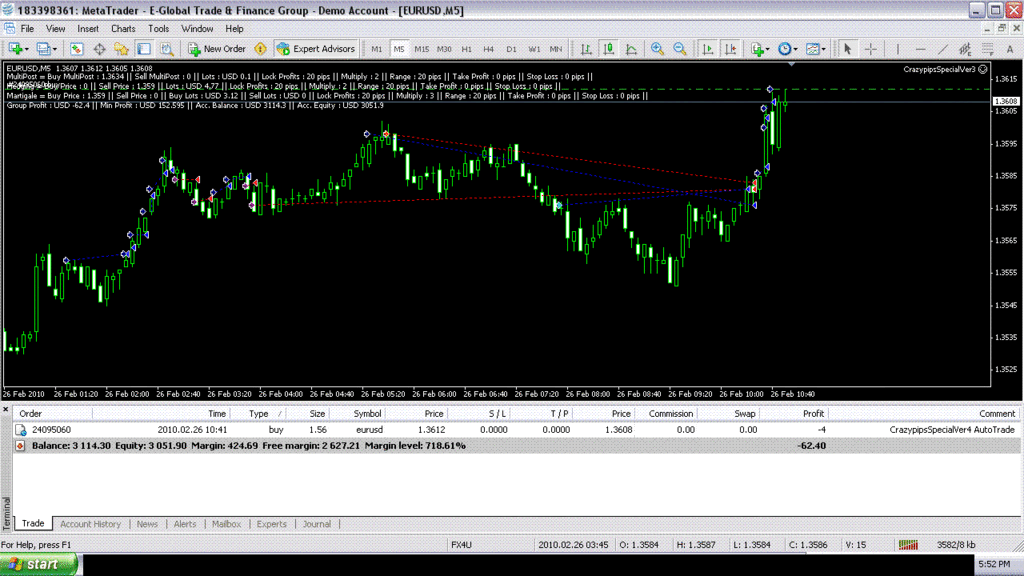
Task: Select the M1 timeframe
Action: click(377, 49)
